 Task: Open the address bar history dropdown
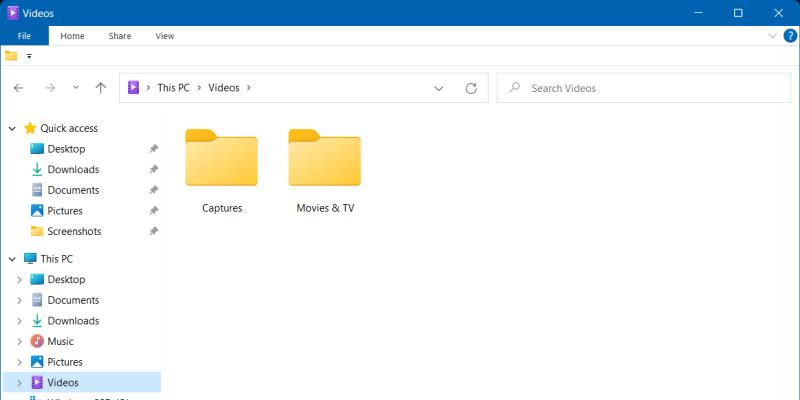[438, 88]
